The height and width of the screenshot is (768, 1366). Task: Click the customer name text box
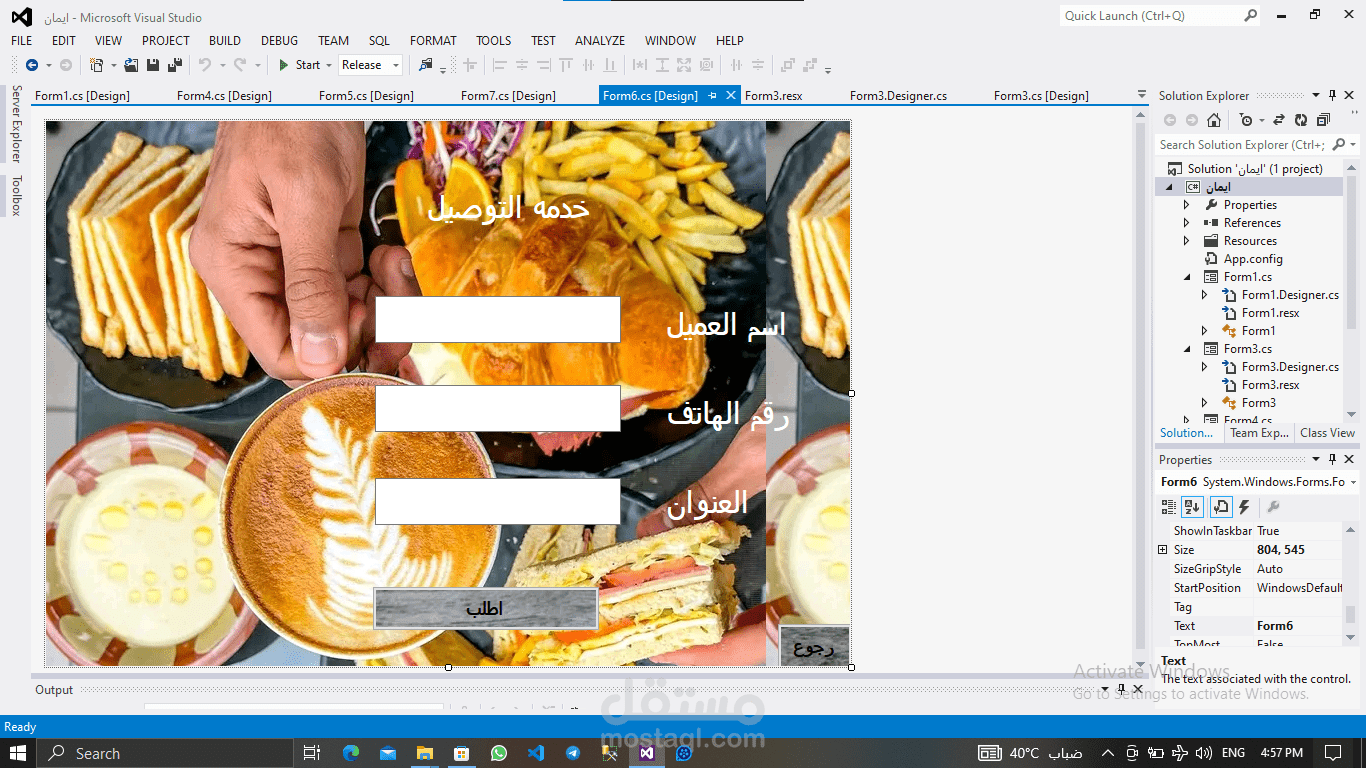click(x=497, y=320)
